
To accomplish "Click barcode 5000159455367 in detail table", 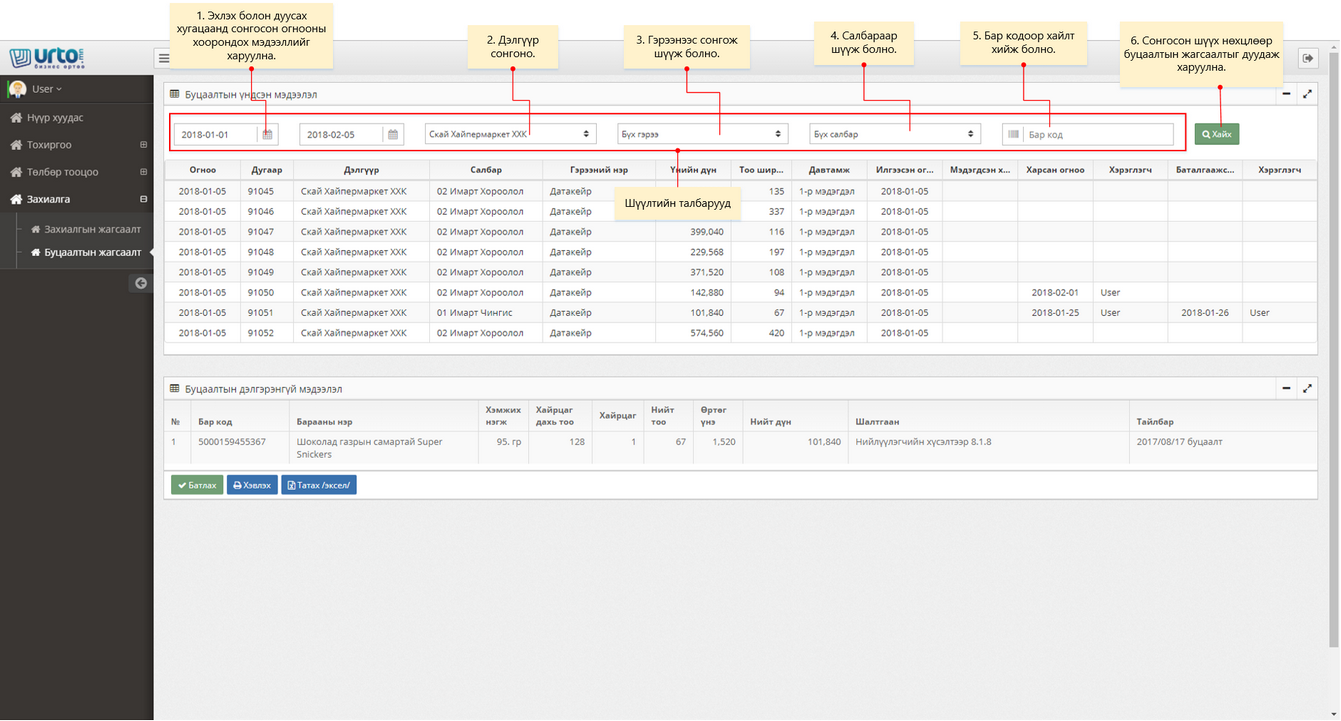I will coord(232,441).
